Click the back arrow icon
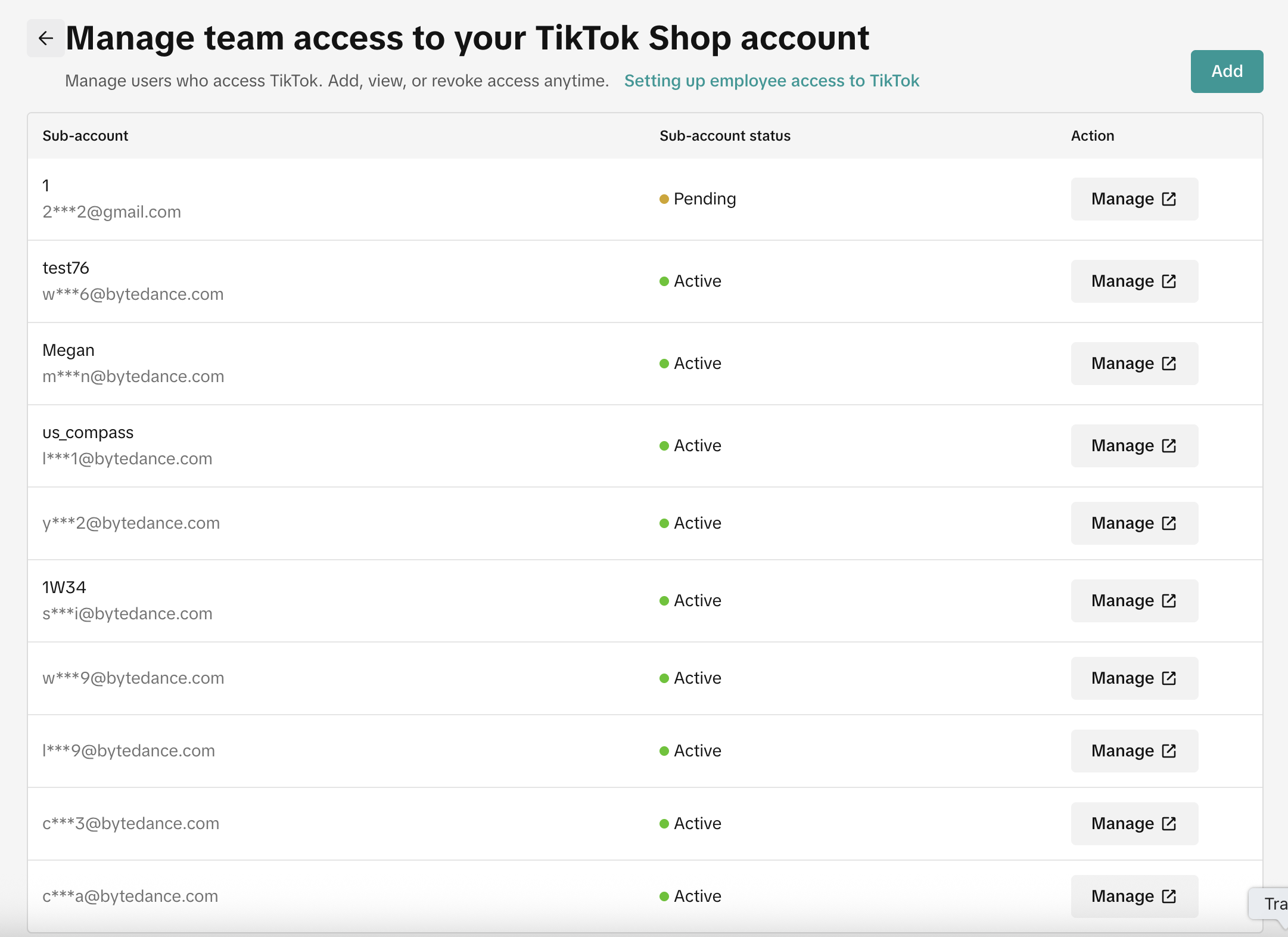This screenshot has width=1288, height=937. coord(46,39)
